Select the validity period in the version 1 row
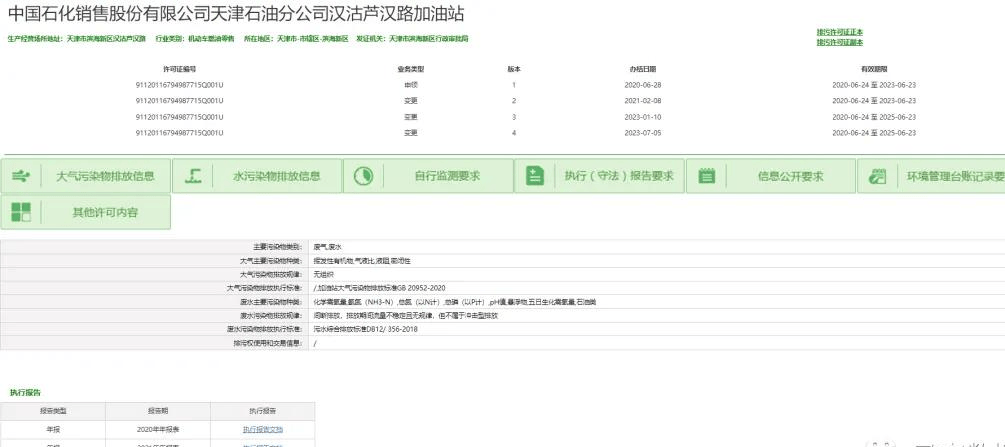Image resolution: width=1005 pixels, height=447 pixels. point(874,85)
